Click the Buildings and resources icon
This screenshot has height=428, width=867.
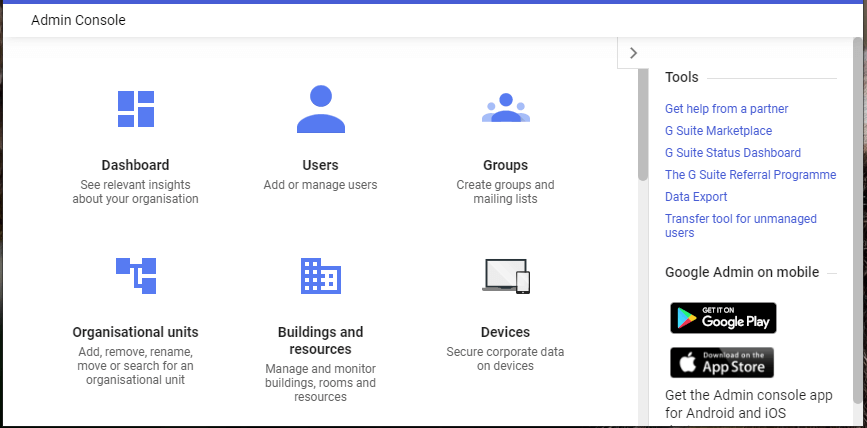321,275
